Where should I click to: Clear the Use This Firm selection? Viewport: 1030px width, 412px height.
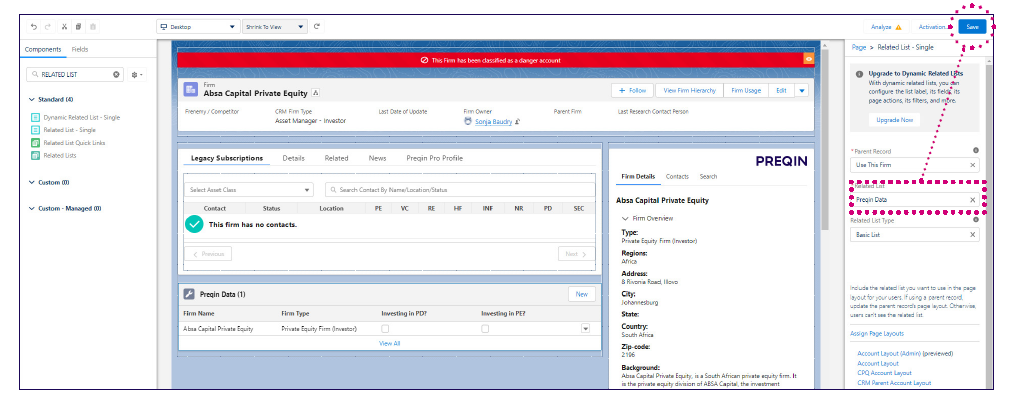coord(973,165)
